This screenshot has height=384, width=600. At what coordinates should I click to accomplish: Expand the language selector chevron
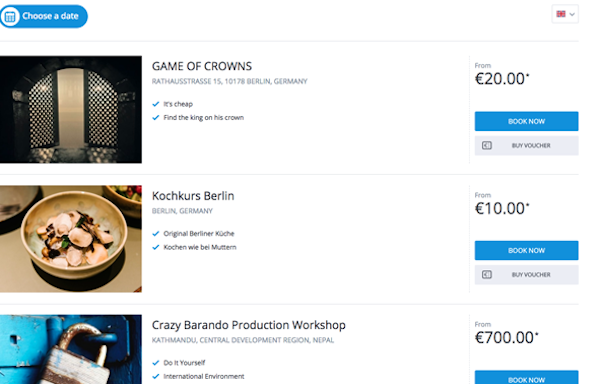(572, 15)
